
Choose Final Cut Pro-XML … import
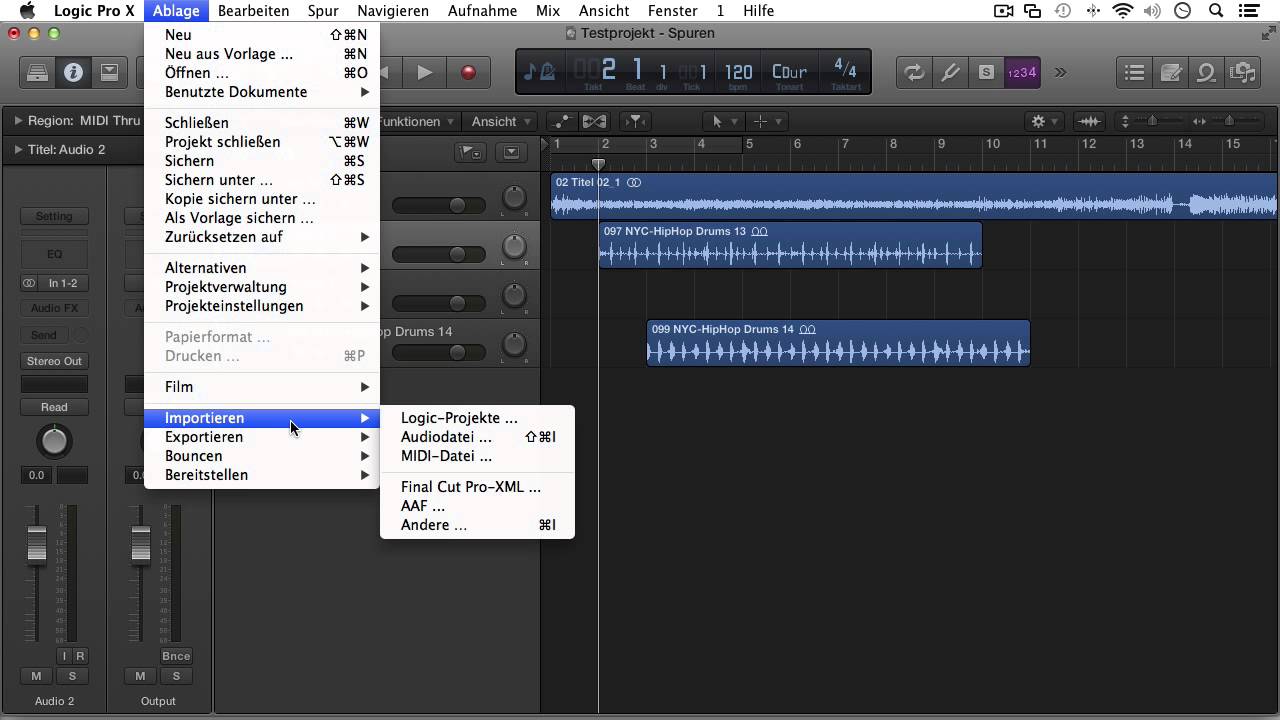[x=478, y=487]
